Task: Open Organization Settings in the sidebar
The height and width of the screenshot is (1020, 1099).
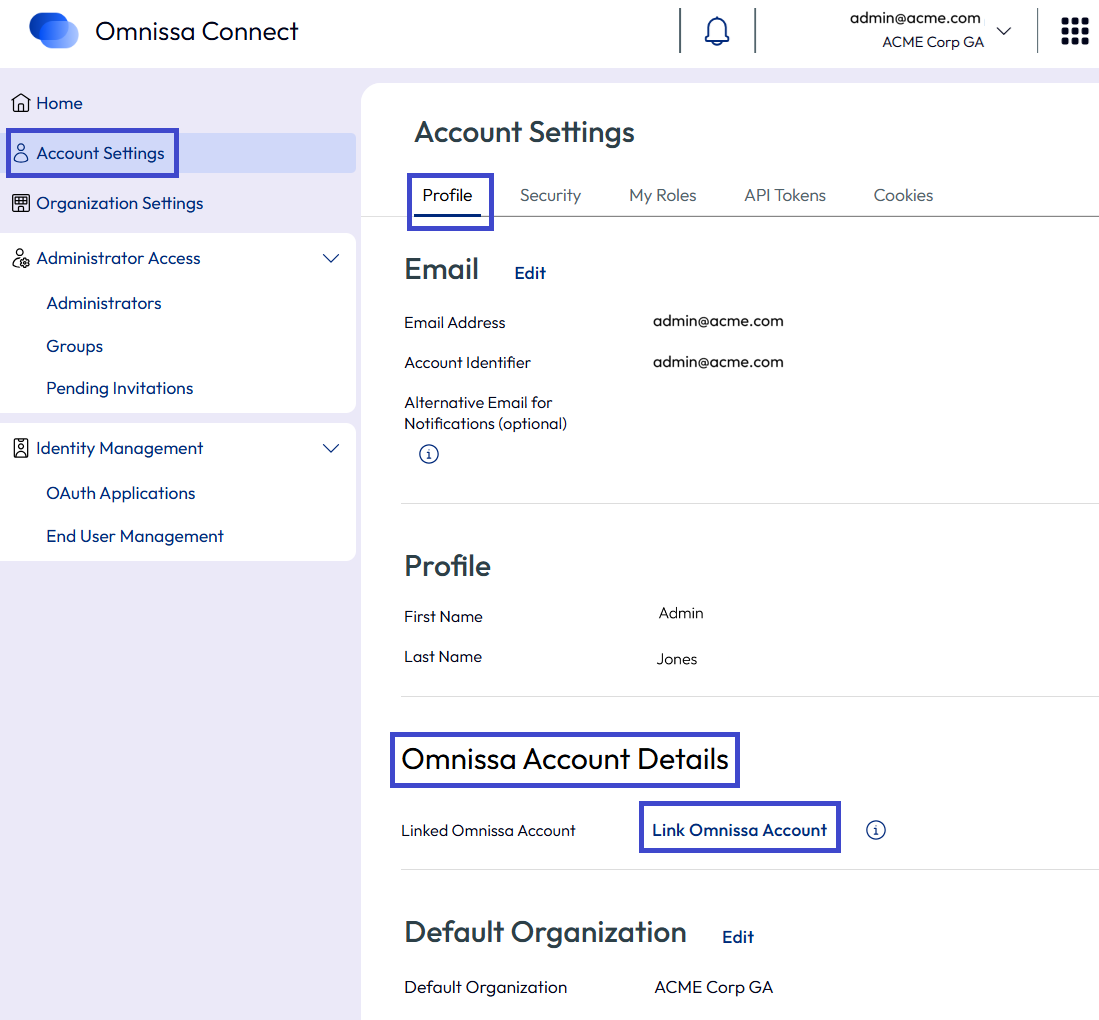Action: pyautogui.click(x=120, y=203)
